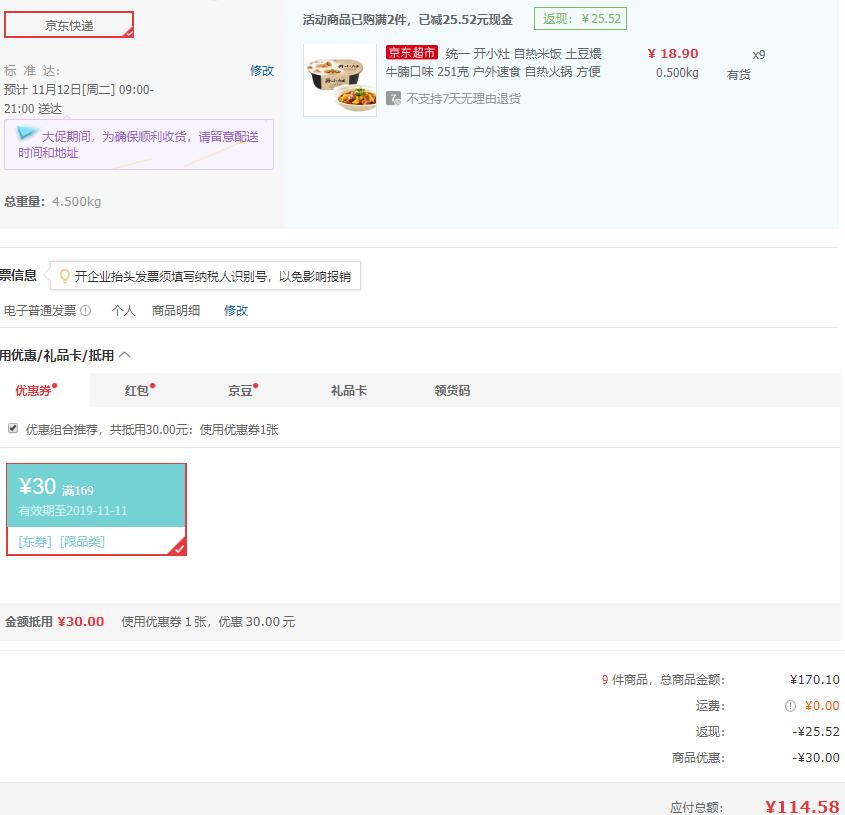
Task: Open the 统一 开小灶 product thumbnail
Action: [x=340, y=80]
